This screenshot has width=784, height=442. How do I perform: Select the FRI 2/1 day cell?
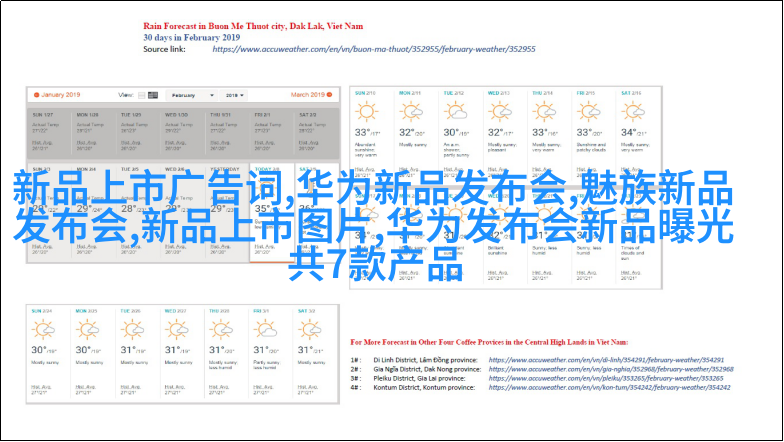click(272, 134)
